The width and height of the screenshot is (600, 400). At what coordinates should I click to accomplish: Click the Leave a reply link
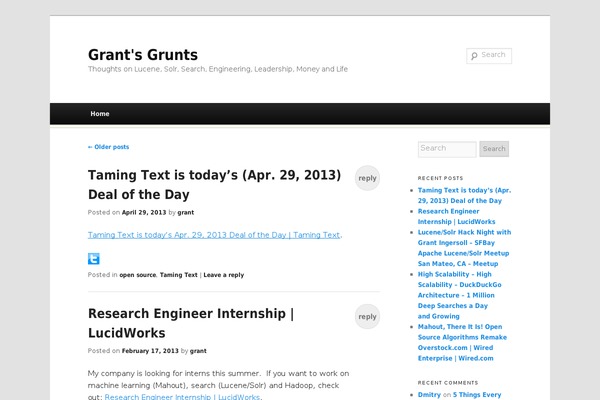[x=223, y=275]
